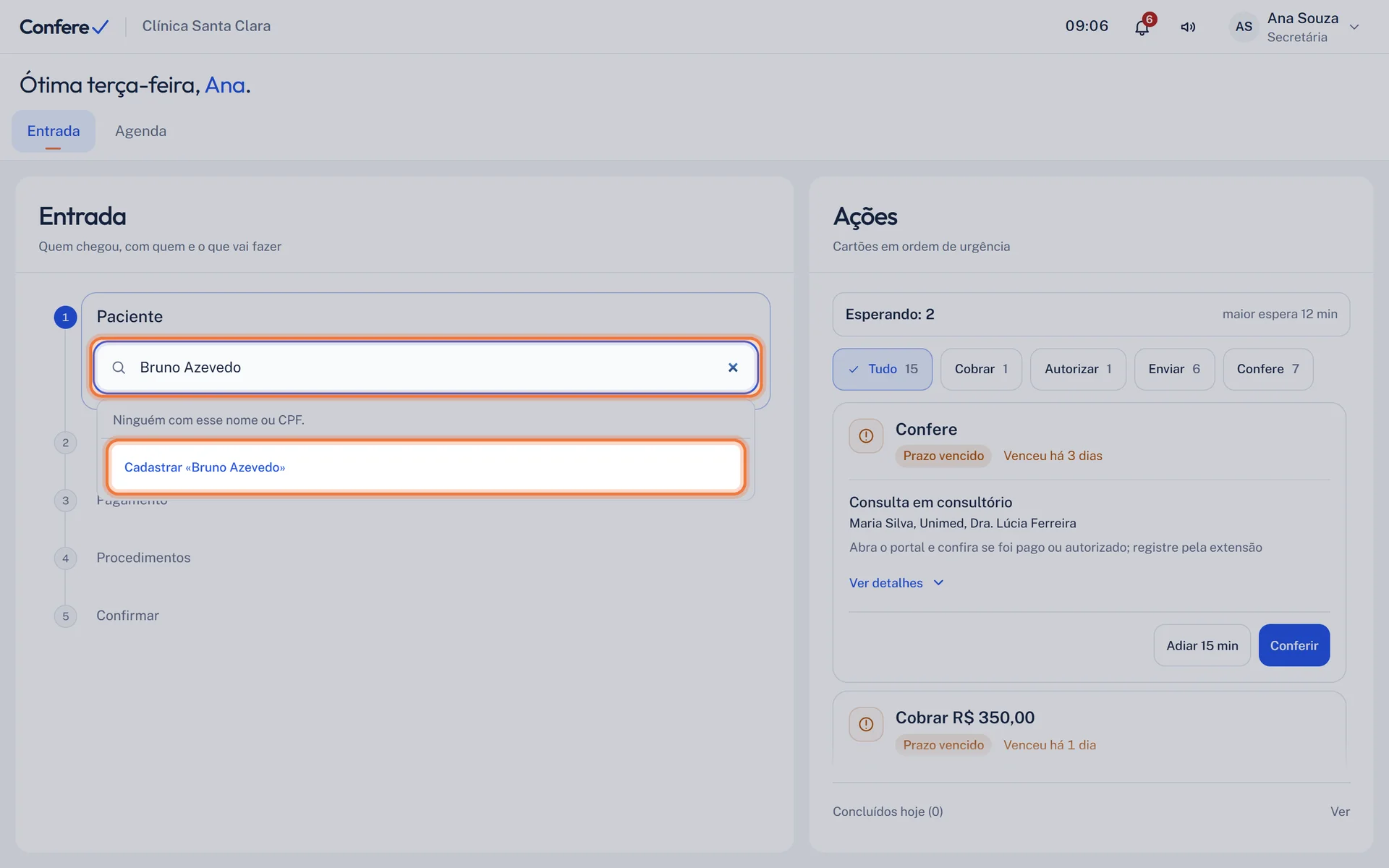Go to step 2 circle
This screenshot has width=1389, height=868.
tap(65, 443)
